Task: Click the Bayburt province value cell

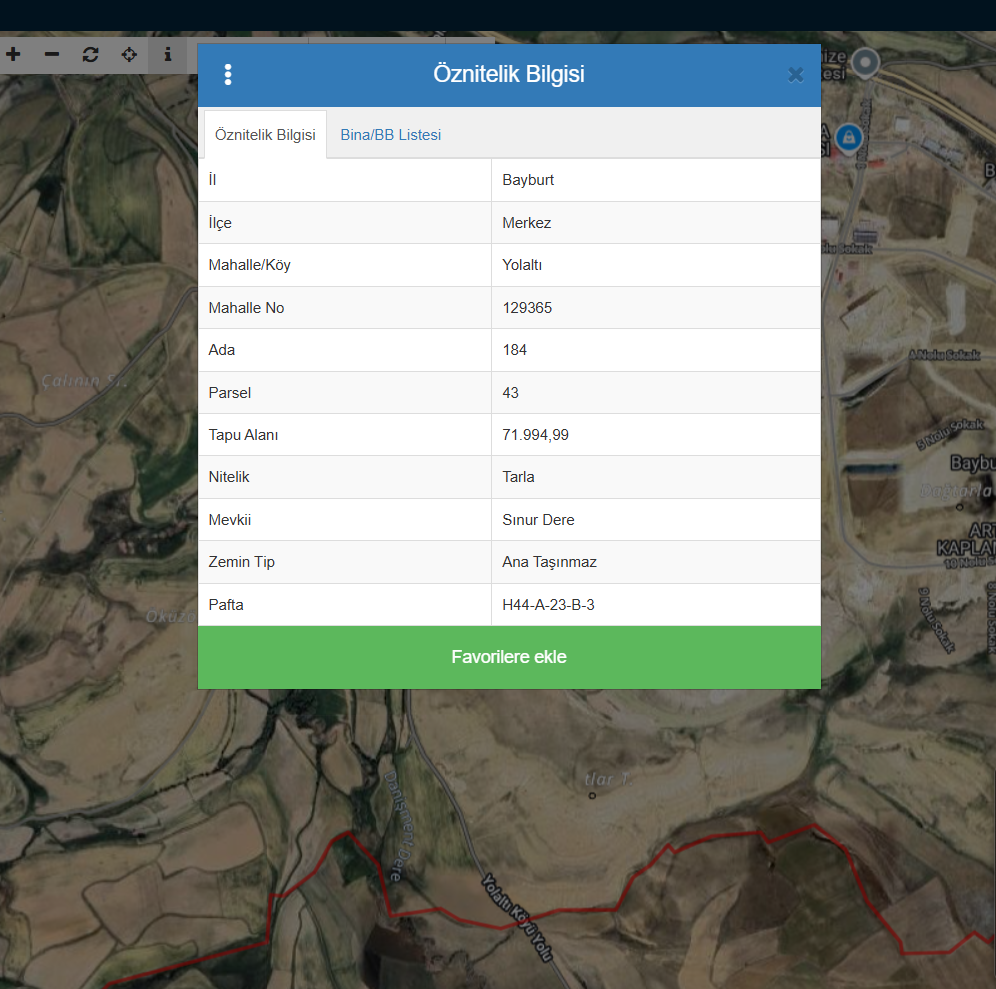Action: coord(528,180)
